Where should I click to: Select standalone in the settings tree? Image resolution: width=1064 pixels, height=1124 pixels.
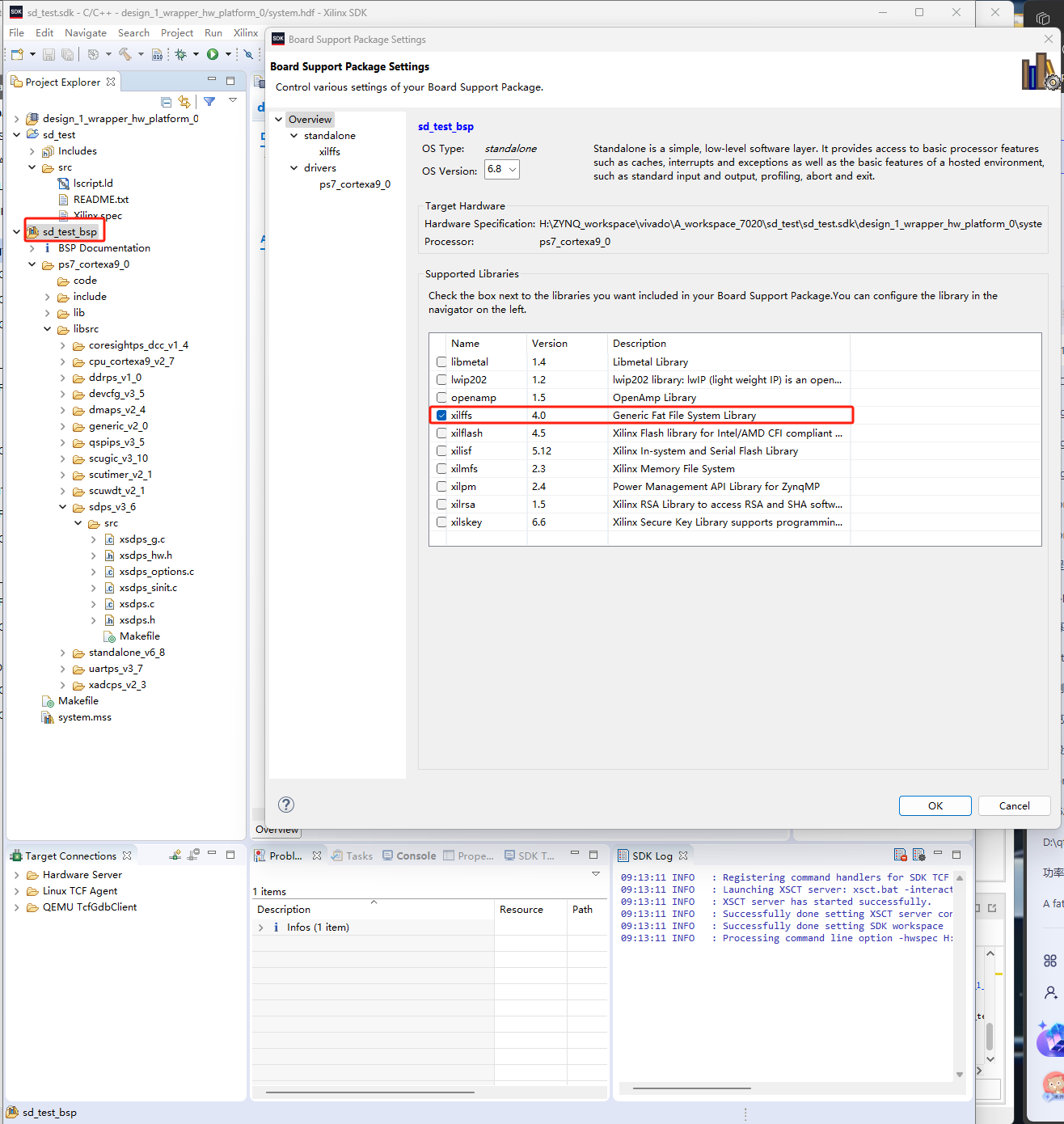(x=330, y=136)
